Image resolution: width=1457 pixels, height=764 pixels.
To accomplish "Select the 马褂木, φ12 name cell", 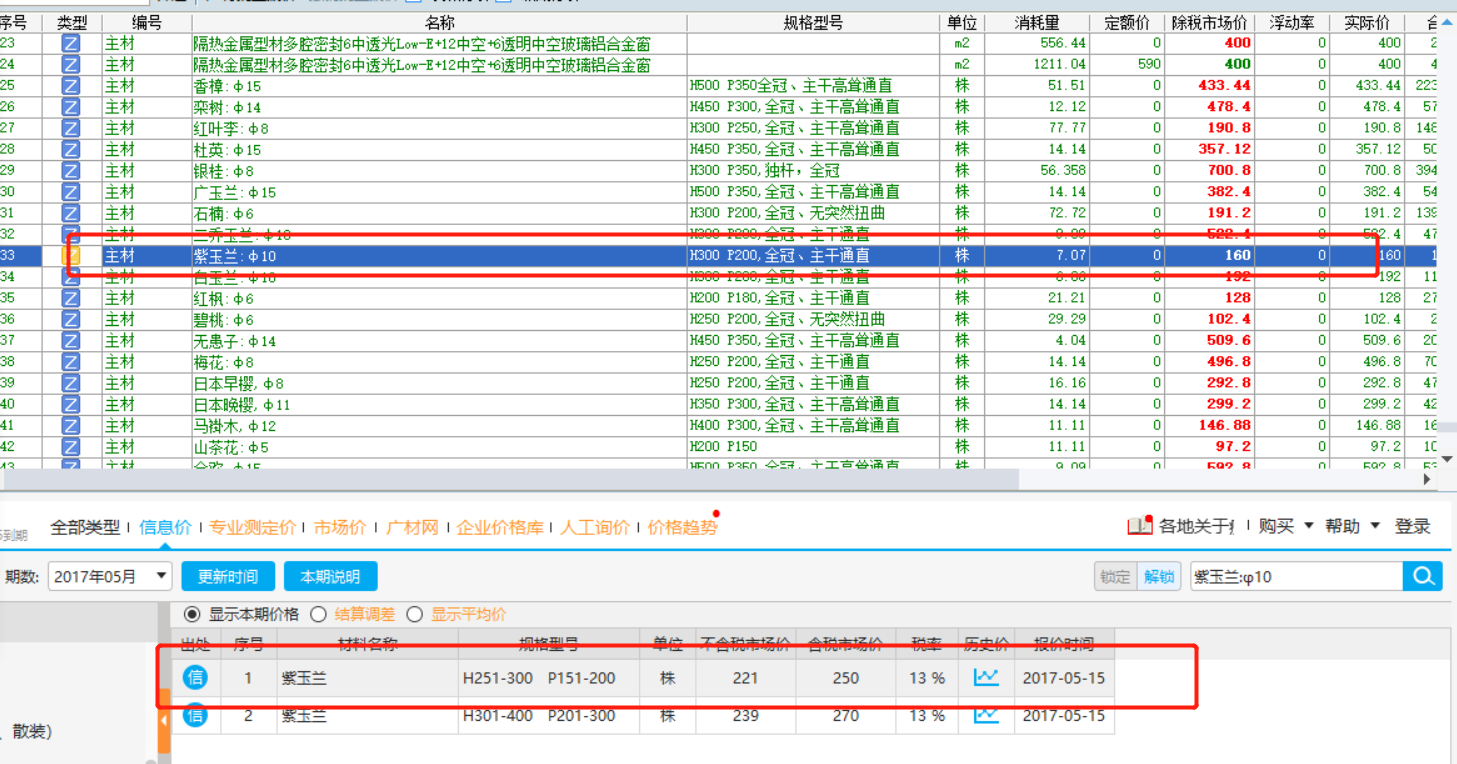I will click(x=439, y=426).
